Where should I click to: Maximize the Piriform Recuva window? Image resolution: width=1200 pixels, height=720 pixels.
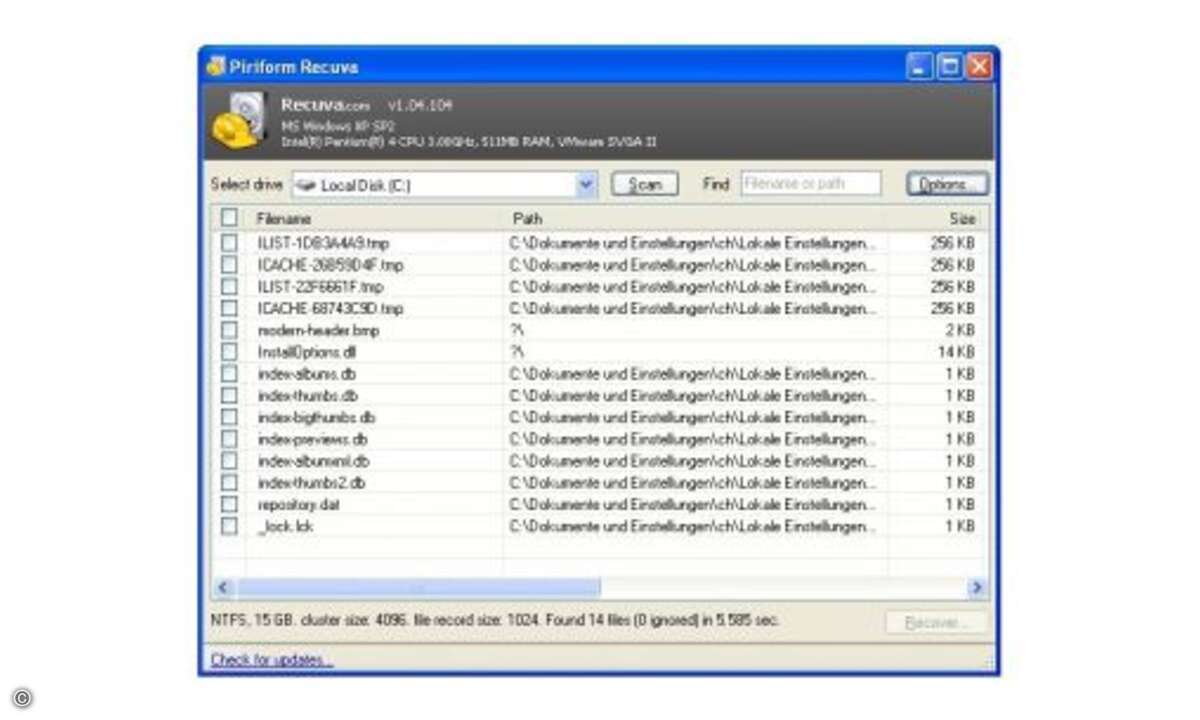[950, 67]
